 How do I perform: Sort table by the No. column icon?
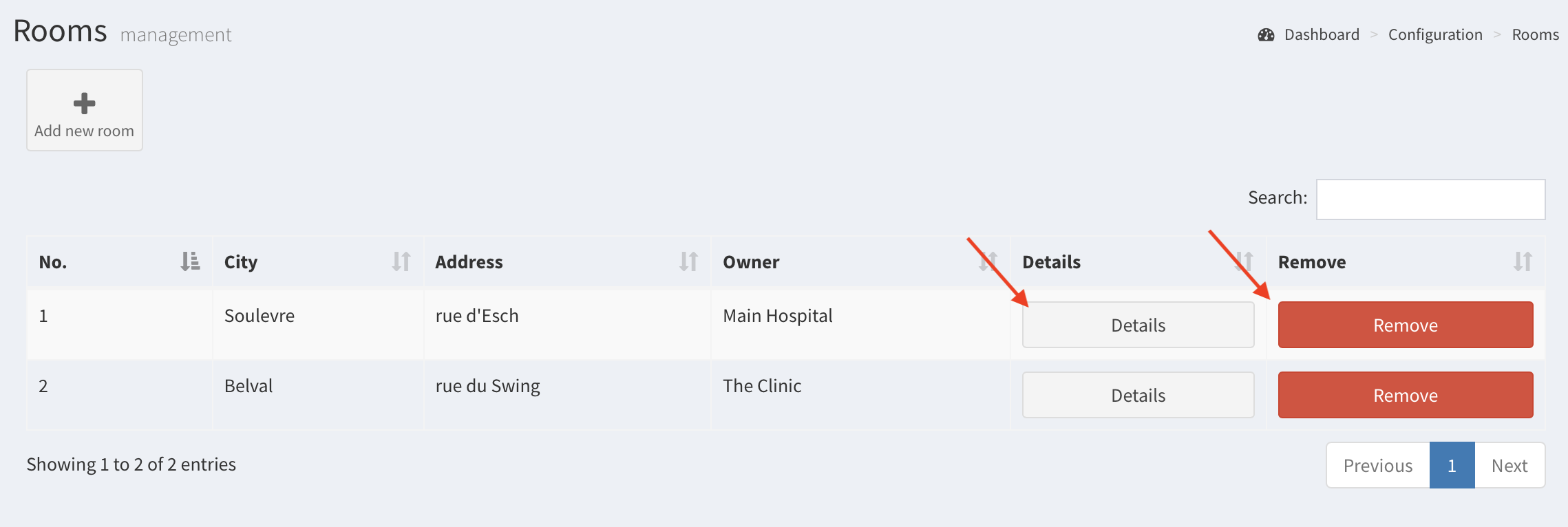click(x=190, y=261)
